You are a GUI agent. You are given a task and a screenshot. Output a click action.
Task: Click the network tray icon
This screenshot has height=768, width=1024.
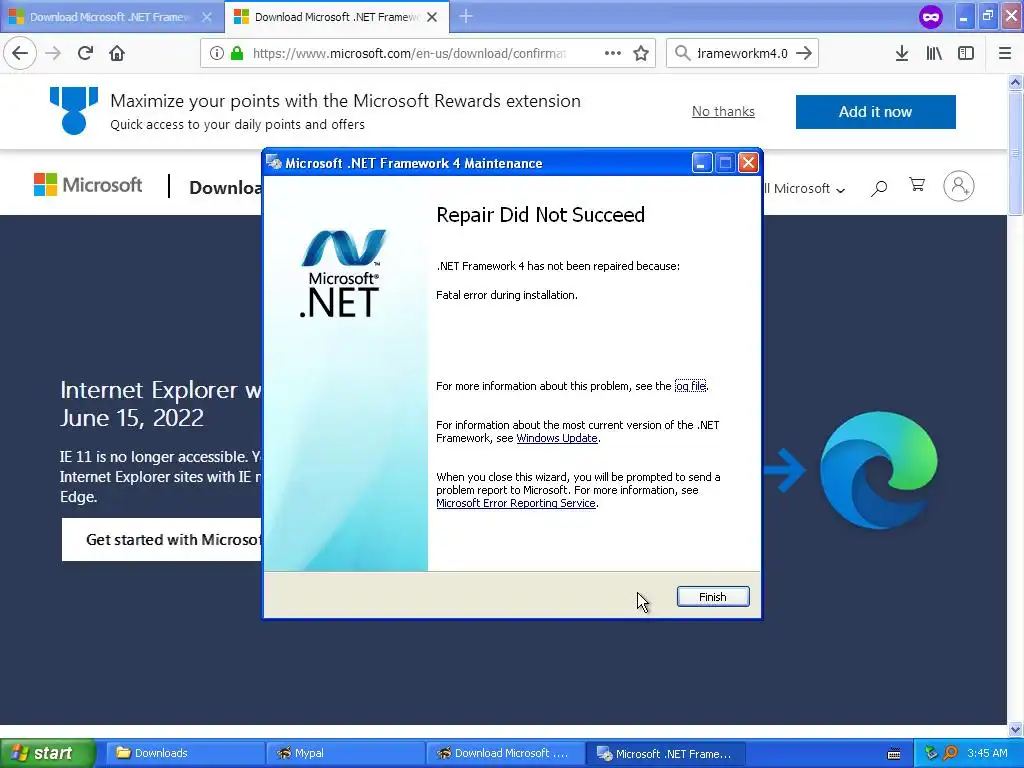(x=931, y=753)
